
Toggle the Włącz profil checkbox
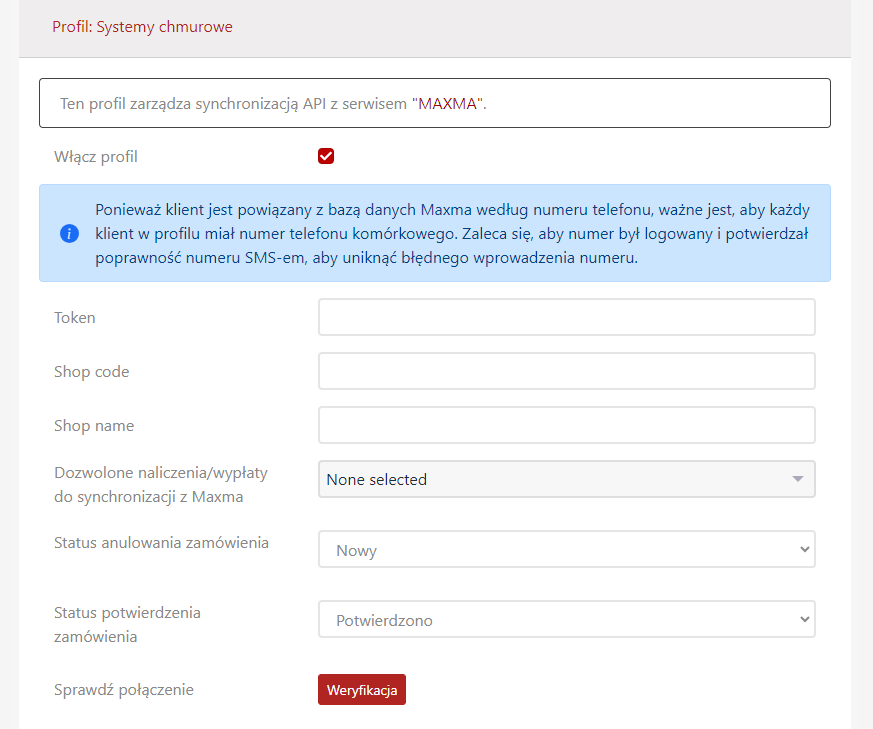tap(326, 156)
